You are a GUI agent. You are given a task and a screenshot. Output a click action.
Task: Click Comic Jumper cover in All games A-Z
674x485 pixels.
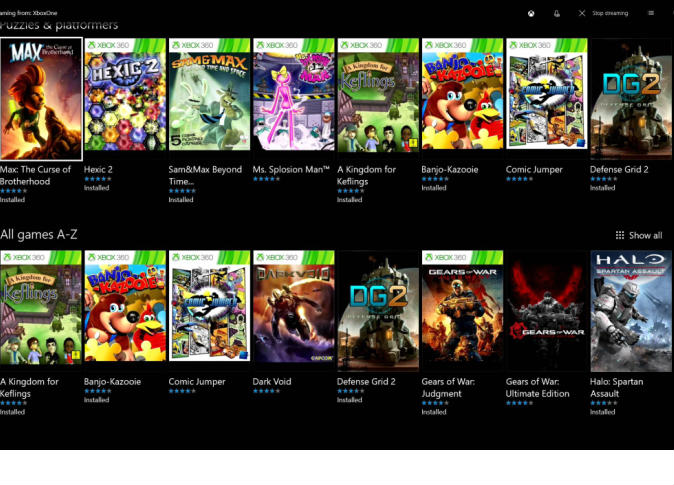[x=209, y=311]
